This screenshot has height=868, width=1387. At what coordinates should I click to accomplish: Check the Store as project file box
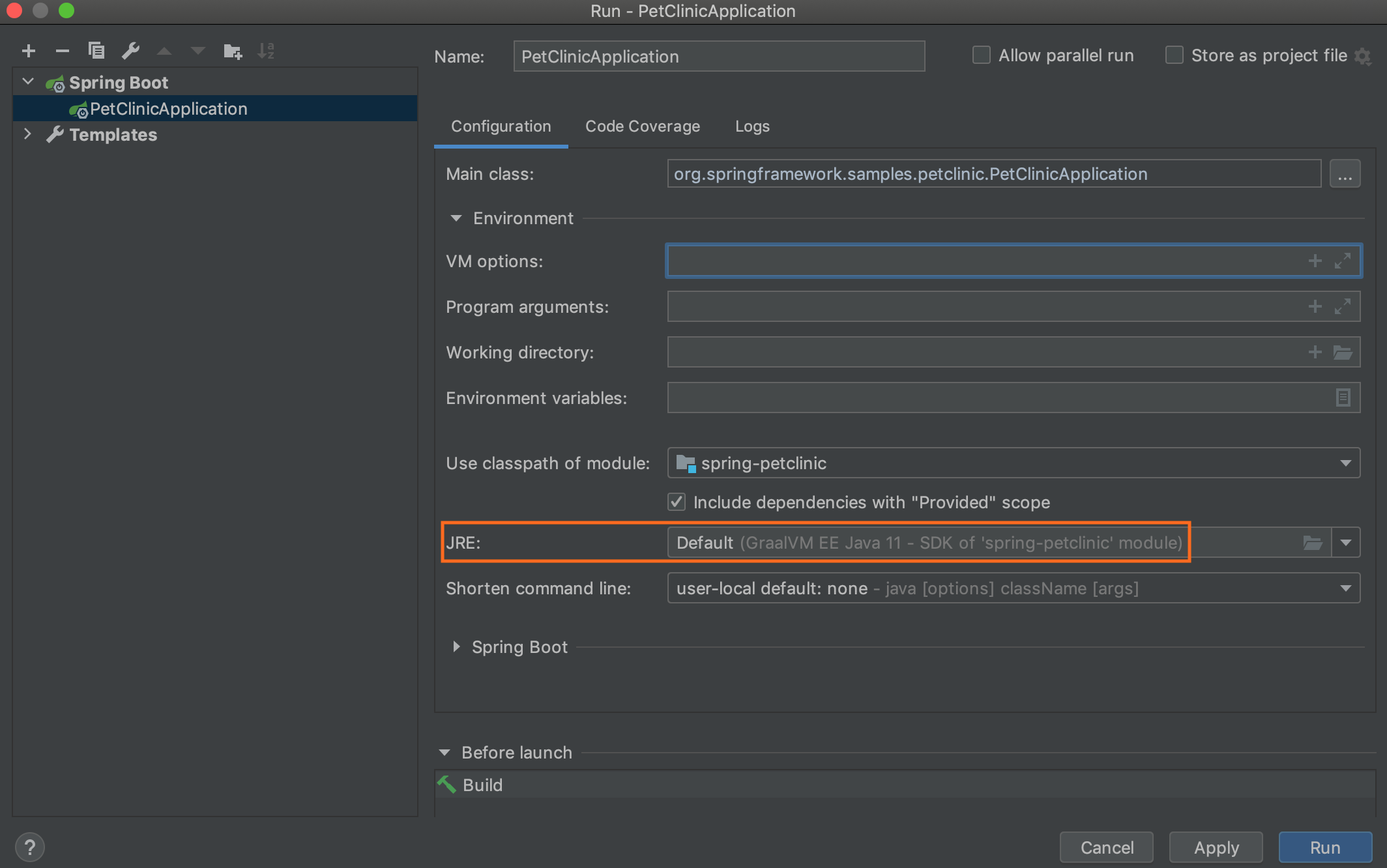1174,55
